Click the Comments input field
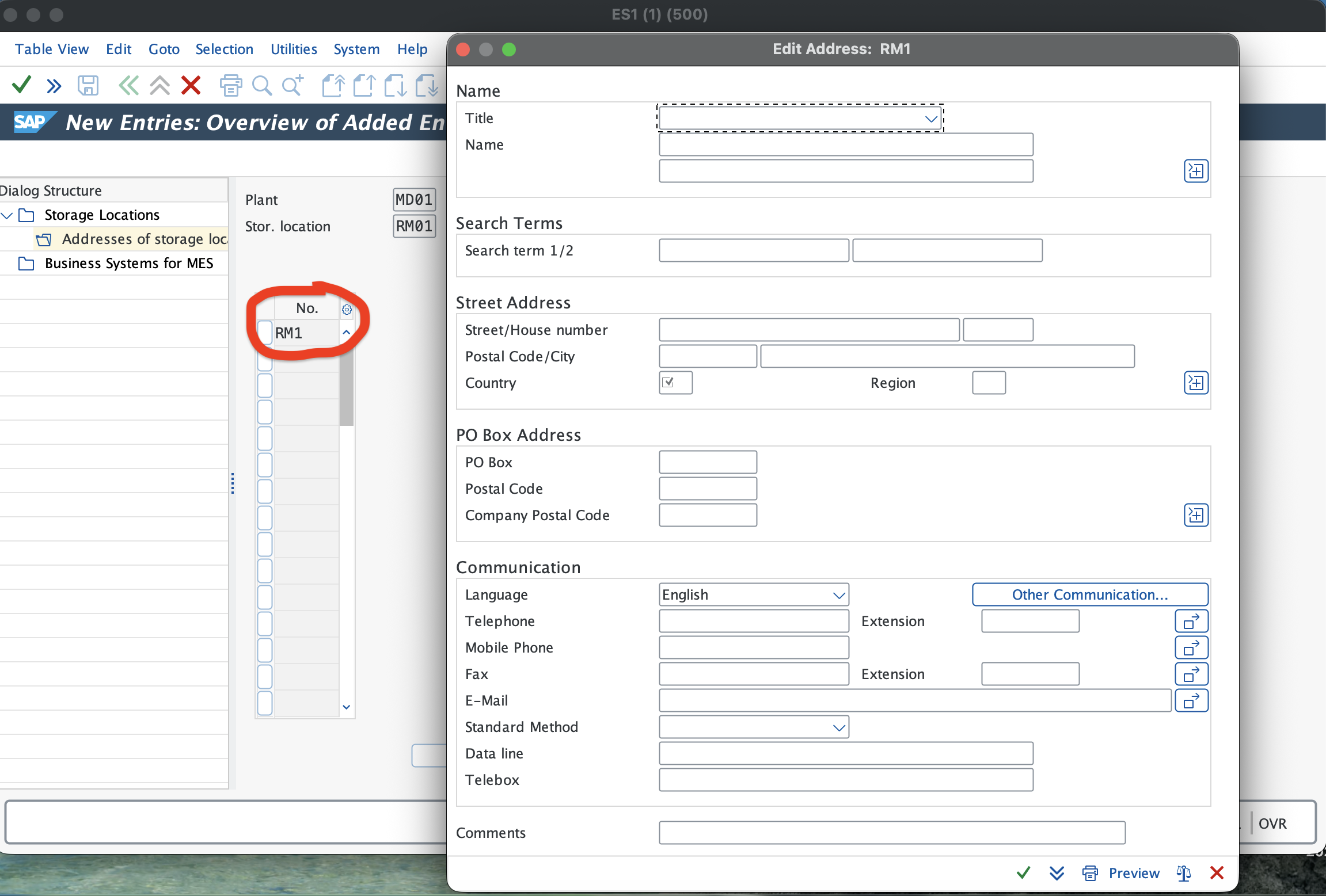This screenshot has width=1326, height=896. pyautogui.click(x=892, y=833)
